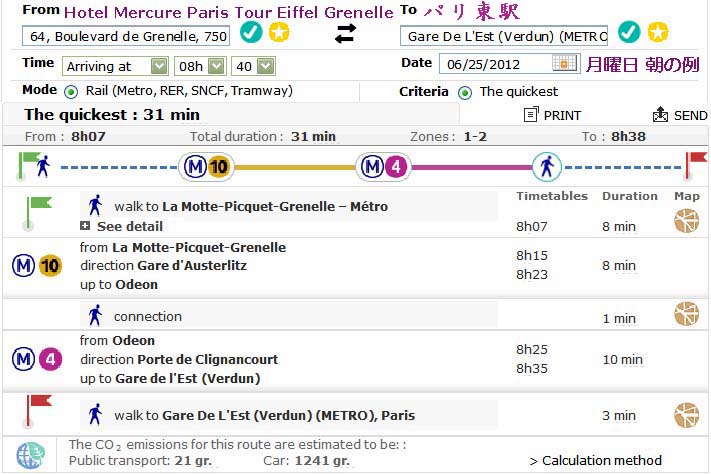The height and width of the screenshot is (474, 711).
Task: Swap departure and arrival with arrows icon
Action: (345, 34)
